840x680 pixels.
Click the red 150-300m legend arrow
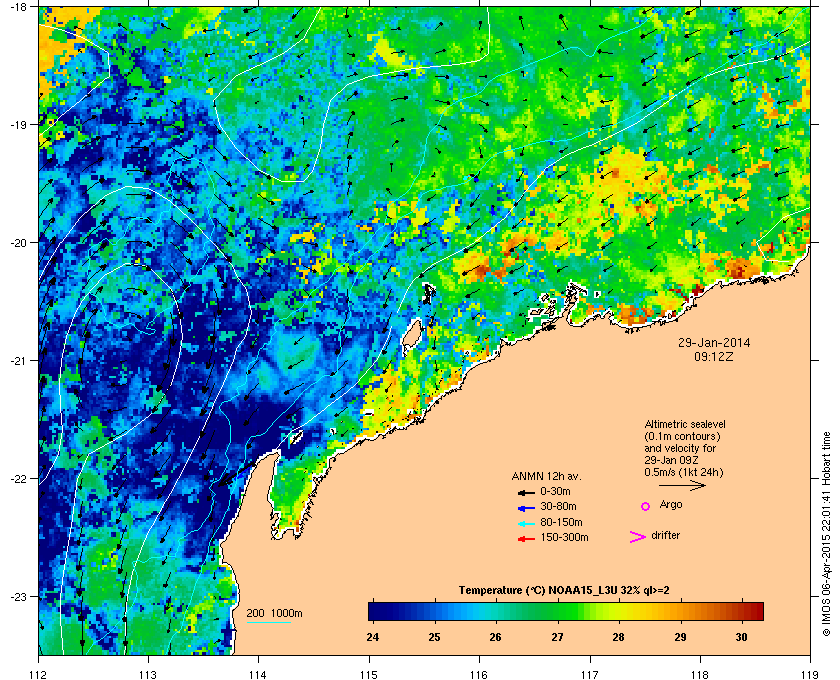526,539
